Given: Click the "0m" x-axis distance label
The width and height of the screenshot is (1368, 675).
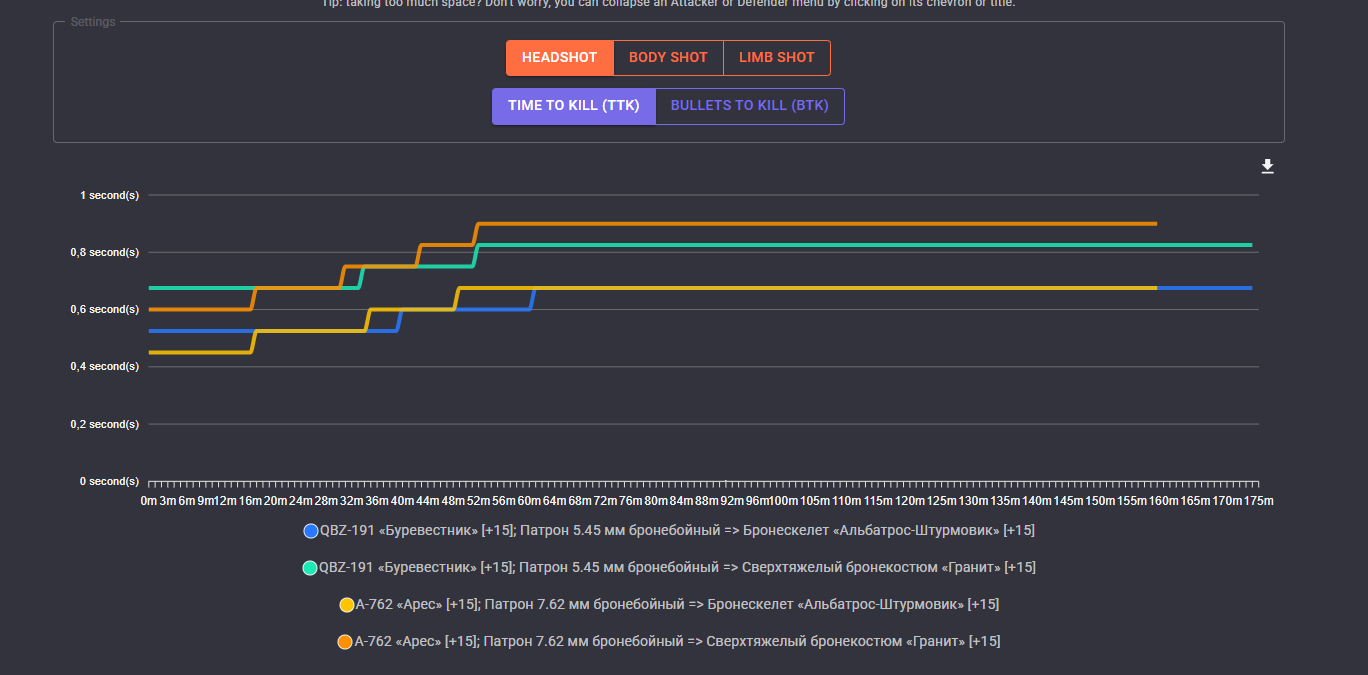Looking at the screenshot, I should coord(149,500).
